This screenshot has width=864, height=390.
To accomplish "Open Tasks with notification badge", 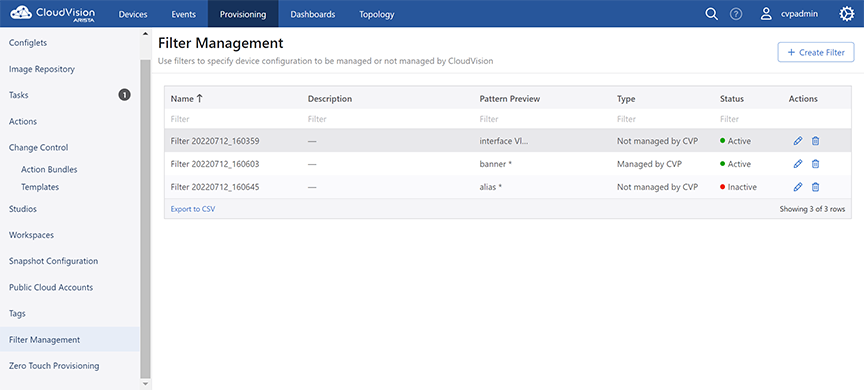I will 70,95.
